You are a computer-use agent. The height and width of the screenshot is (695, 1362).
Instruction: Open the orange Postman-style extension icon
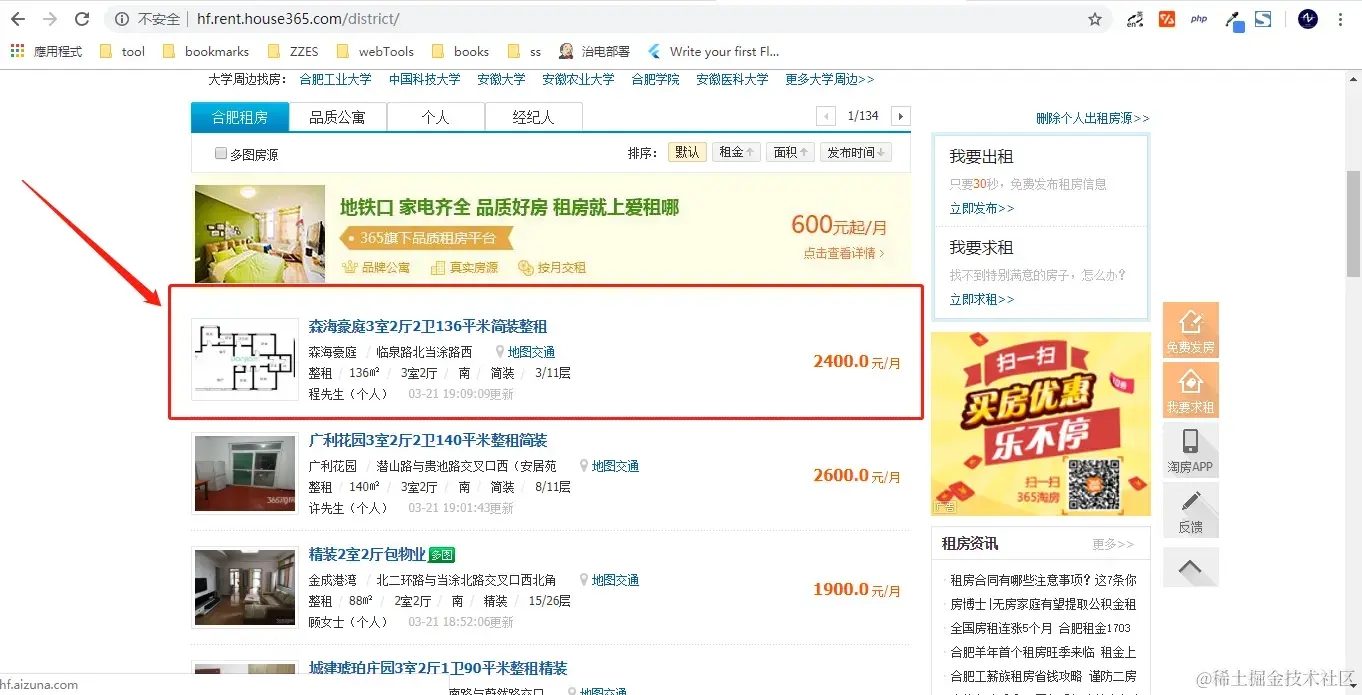pos(1166,19)
